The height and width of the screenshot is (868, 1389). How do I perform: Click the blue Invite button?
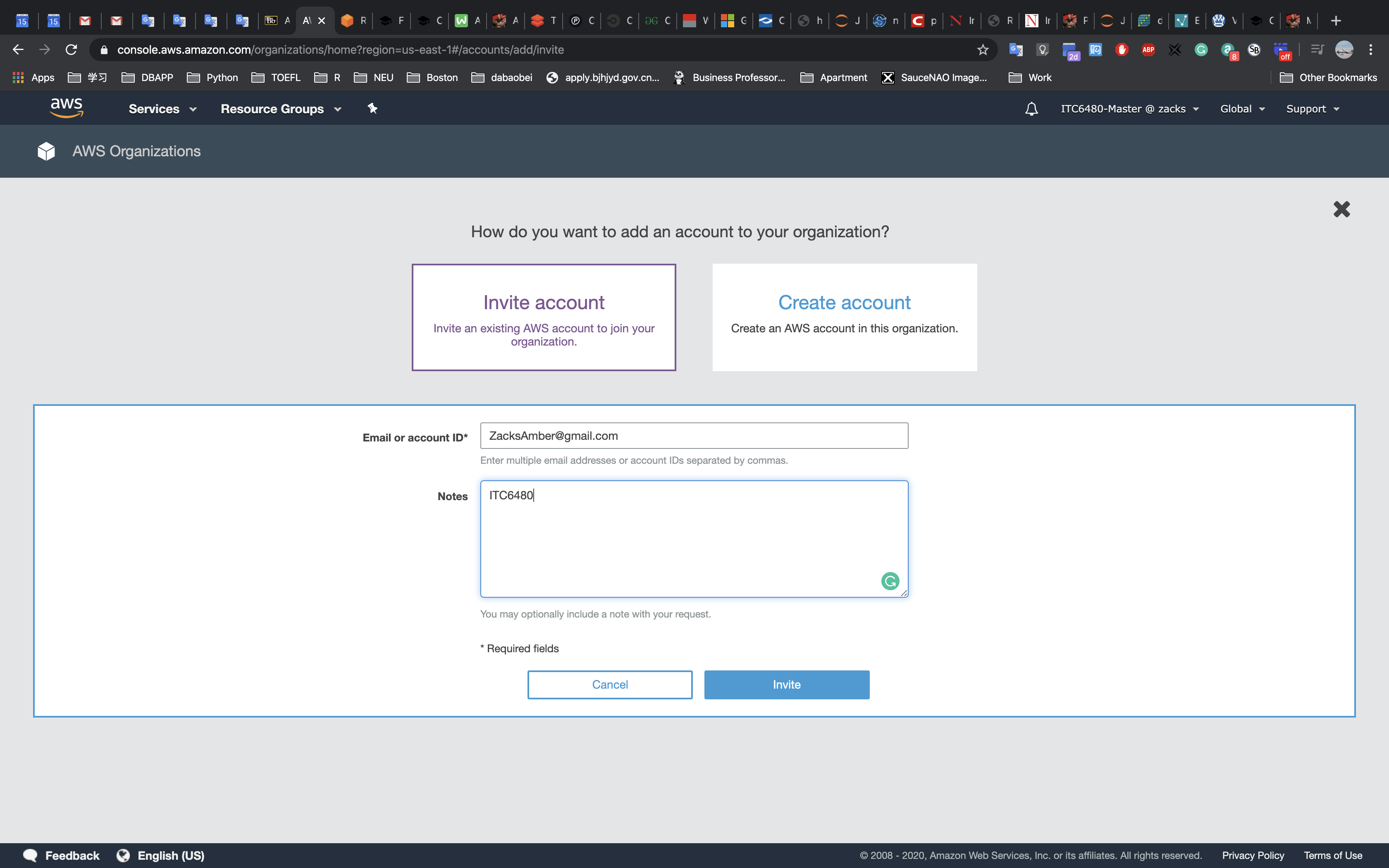point(786,684)
